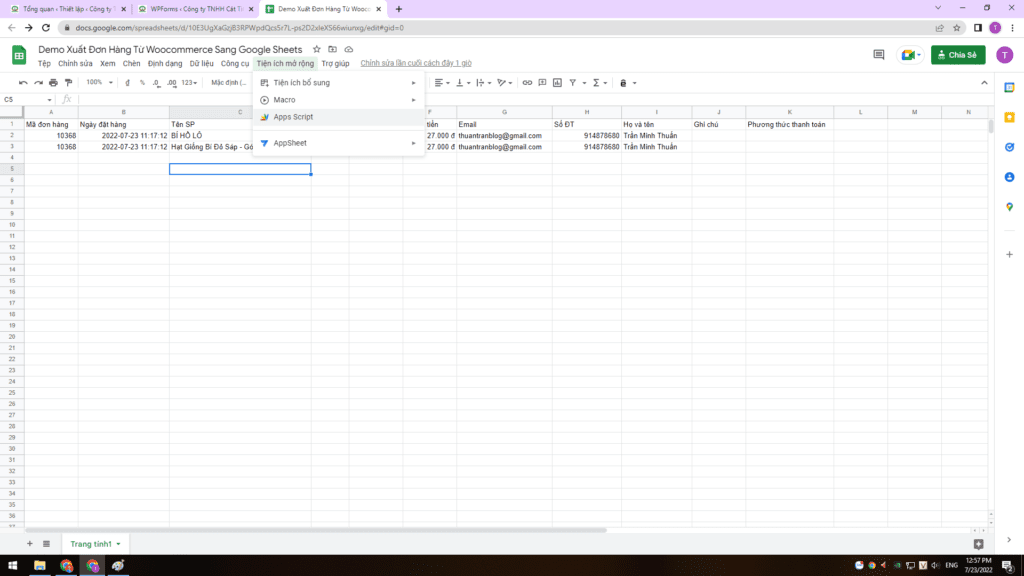Close the Tiện ích mở rộng menu

(x=285, y=63)
